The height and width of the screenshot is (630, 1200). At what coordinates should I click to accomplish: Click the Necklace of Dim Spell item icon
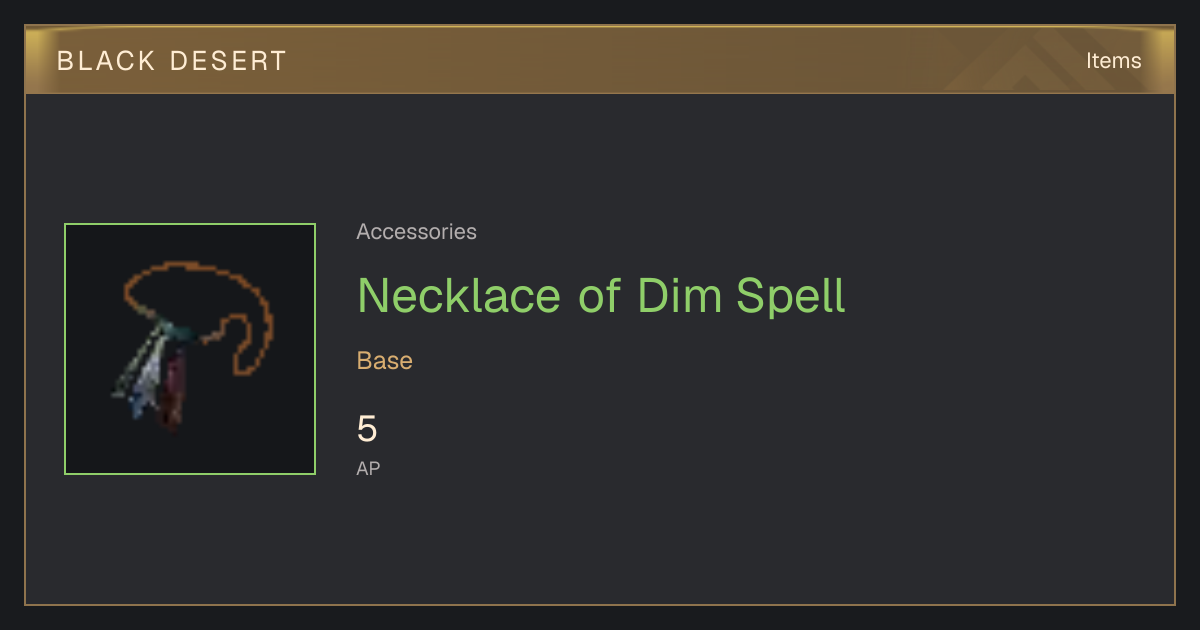point(190,349)
